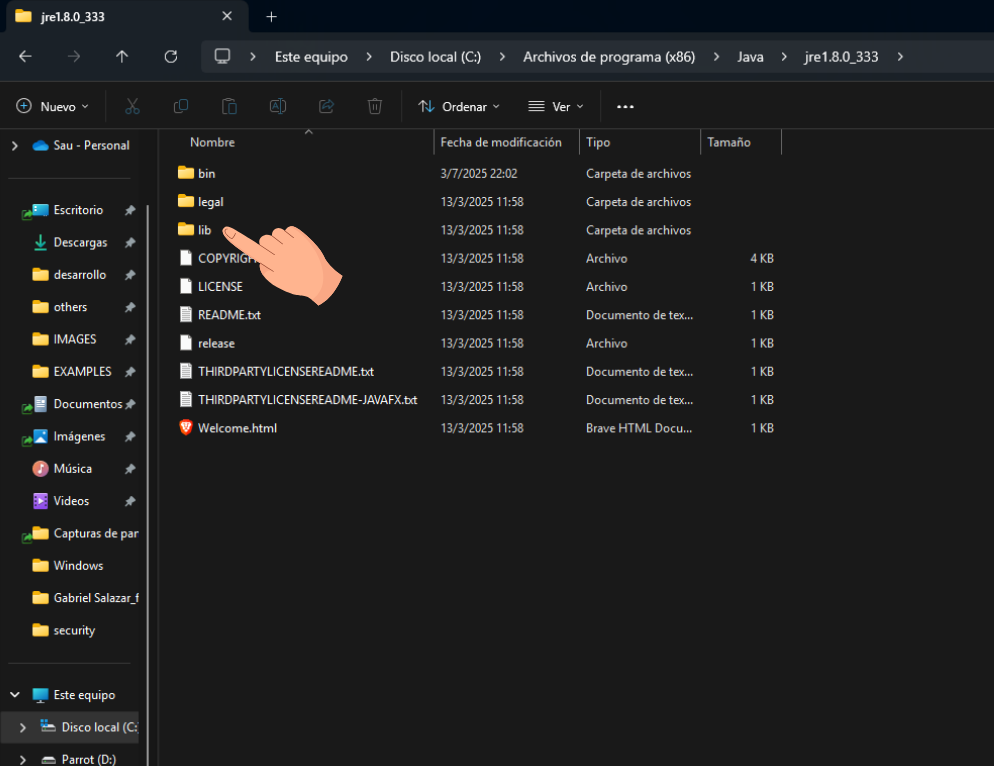Click the computer monitor icon in address bar
Viewport: 994px width, 766px height.
(x=222, y=56)
